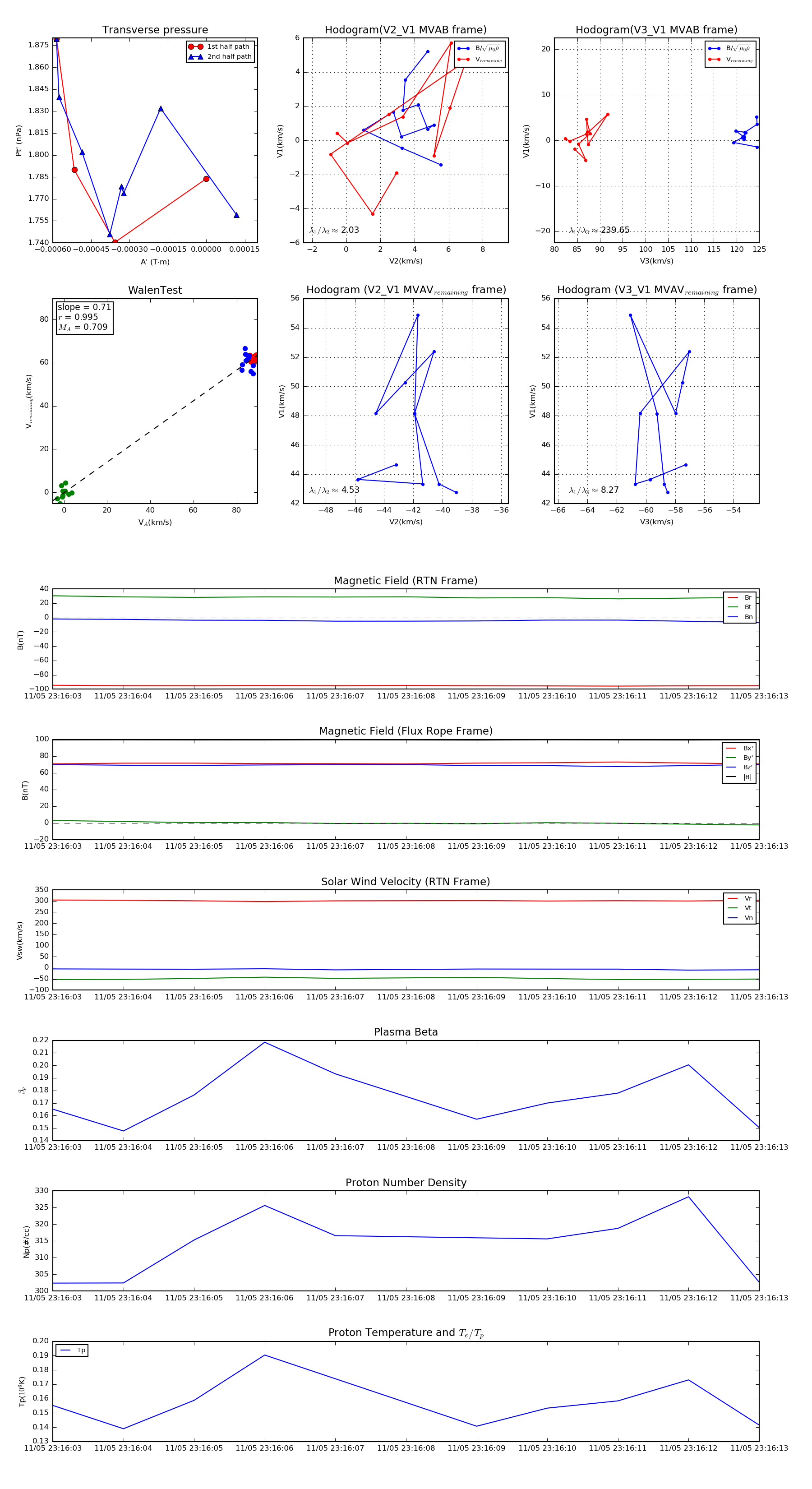Click the "Transverse pressure" plot title

pos(155,29)
